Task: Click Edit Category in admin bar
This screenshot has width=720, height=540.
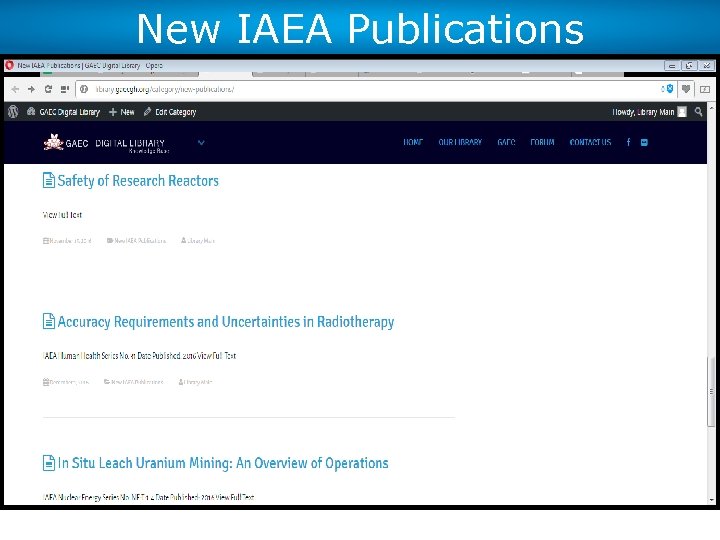Action: pyautogui.click(x=170, y=112)
